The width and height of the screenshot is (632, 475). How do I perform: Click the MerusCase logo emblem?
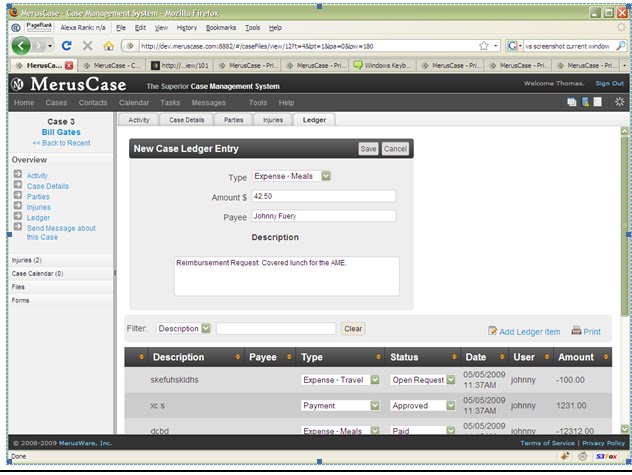pyautogui.click(x=17, y=84)
